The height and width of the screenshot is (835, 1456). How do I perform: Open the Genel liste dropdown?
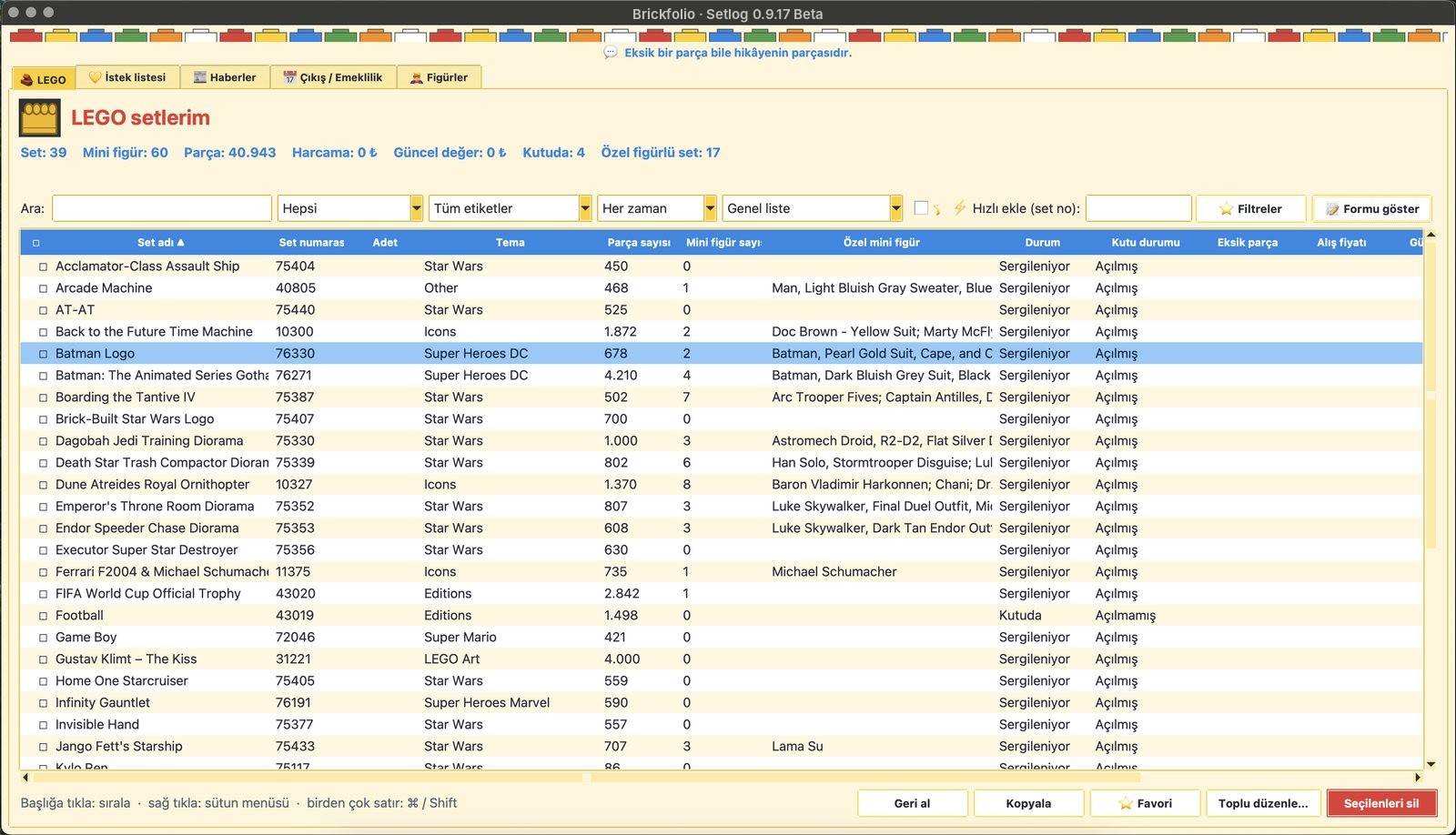(813, 208)
